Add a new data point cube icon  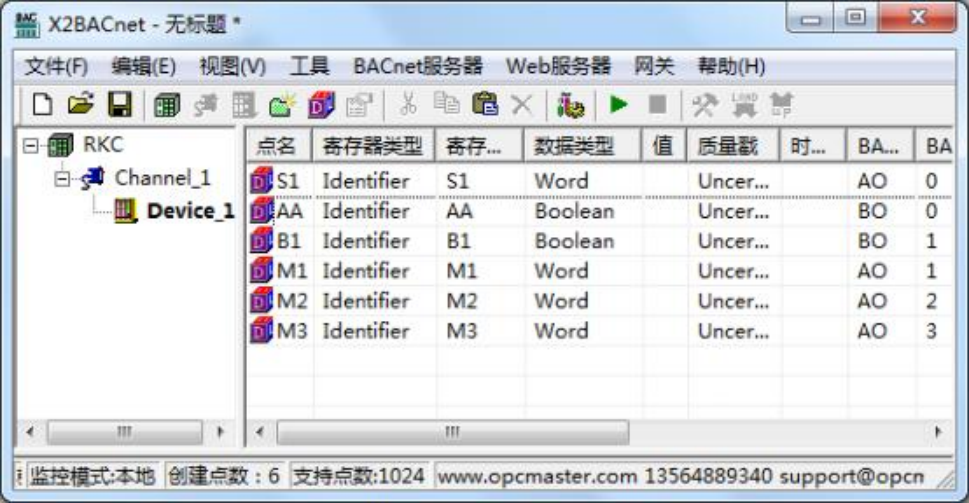(321, 105)
